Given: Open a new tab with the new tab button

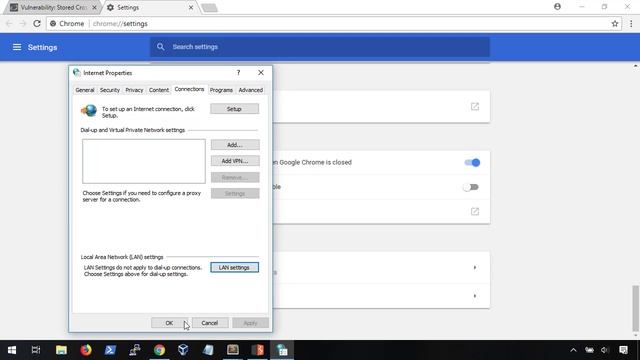Looking at the screenshot, I should 209,7.
